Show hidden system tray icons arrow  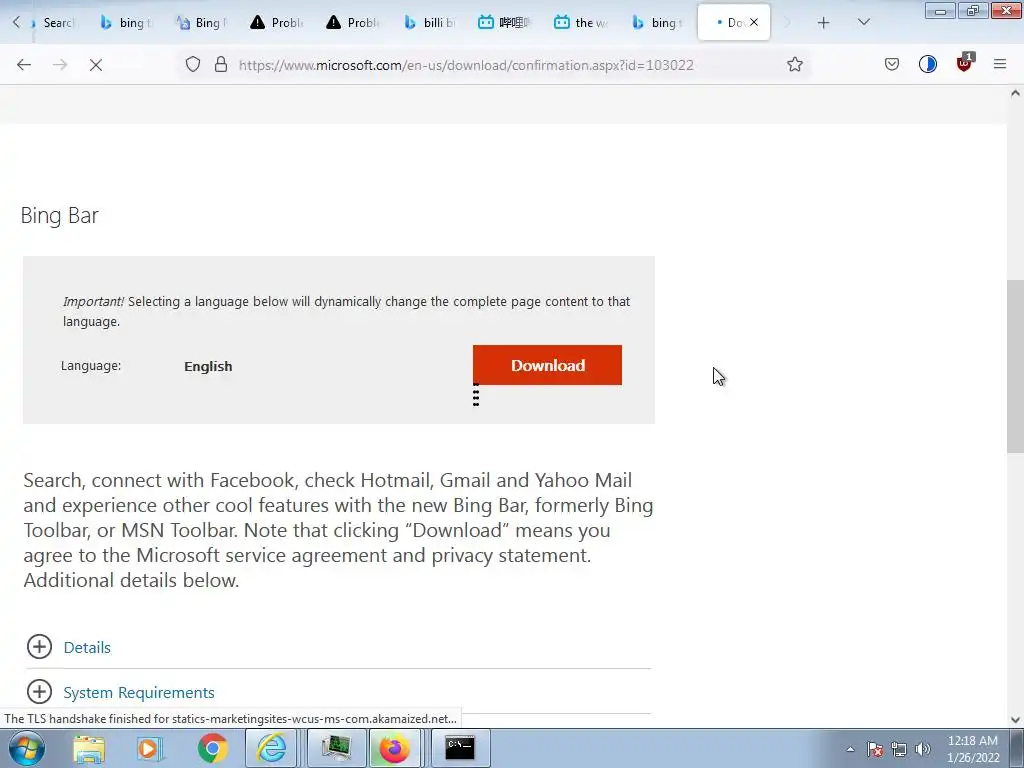tap(850, 749)
